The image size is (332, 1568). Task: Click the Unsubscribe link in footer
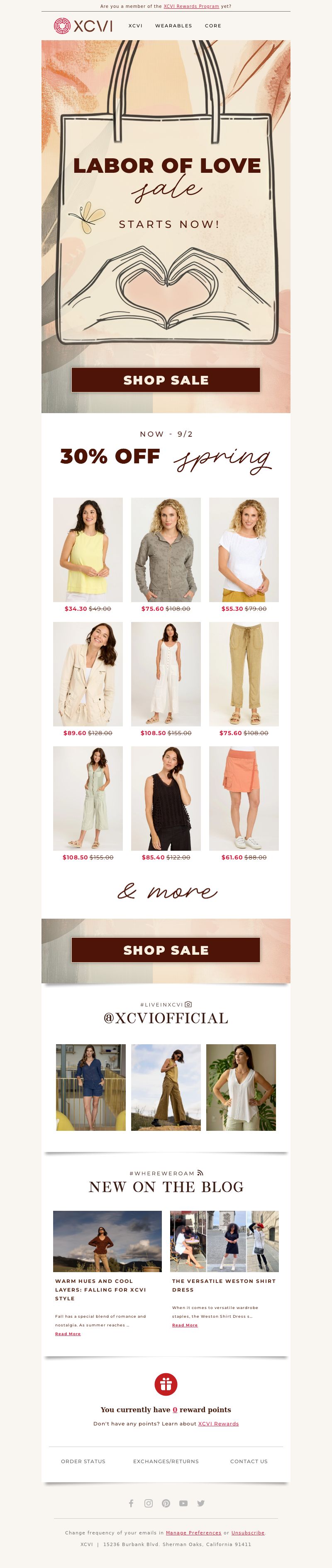pos(248,1533)
